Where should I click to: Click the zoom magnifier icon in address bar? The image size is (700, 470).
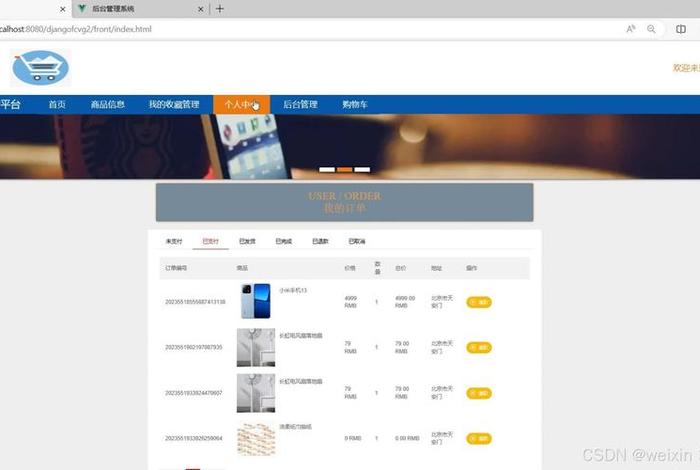(652, 29)
